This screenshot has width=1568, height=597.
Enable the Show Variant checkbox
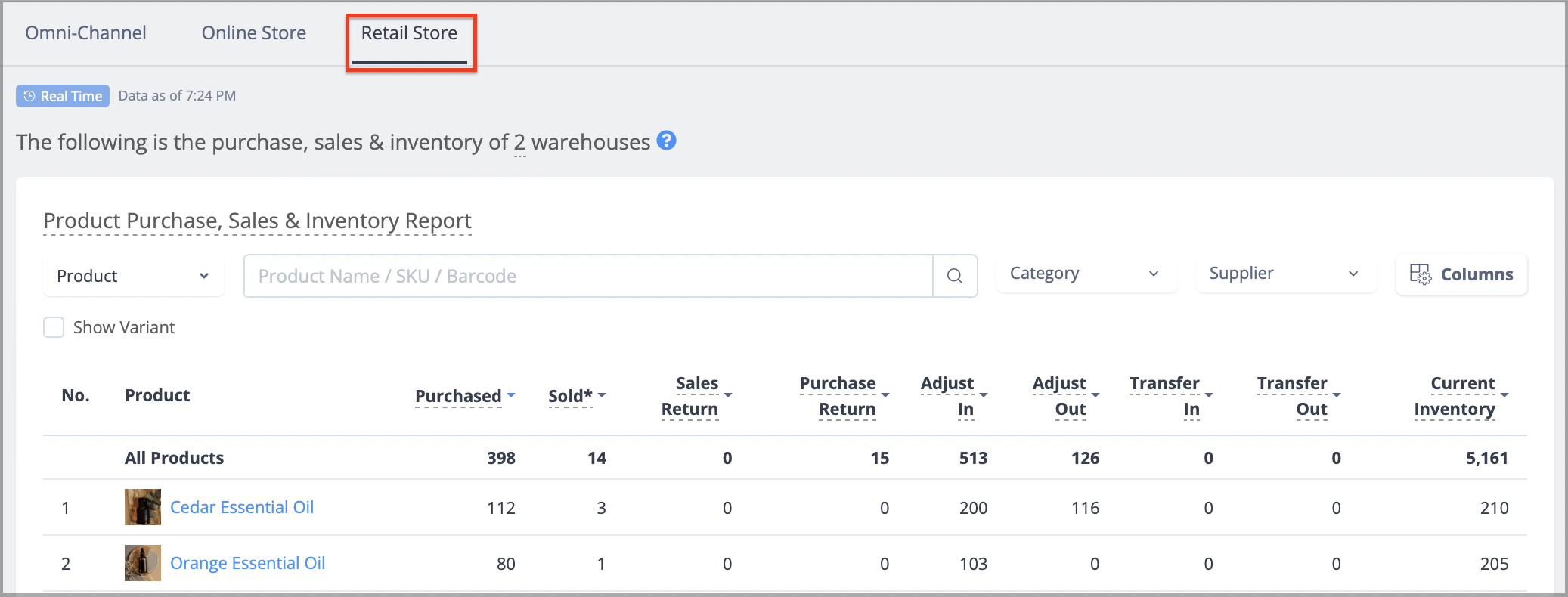click(x=54, y=327)
